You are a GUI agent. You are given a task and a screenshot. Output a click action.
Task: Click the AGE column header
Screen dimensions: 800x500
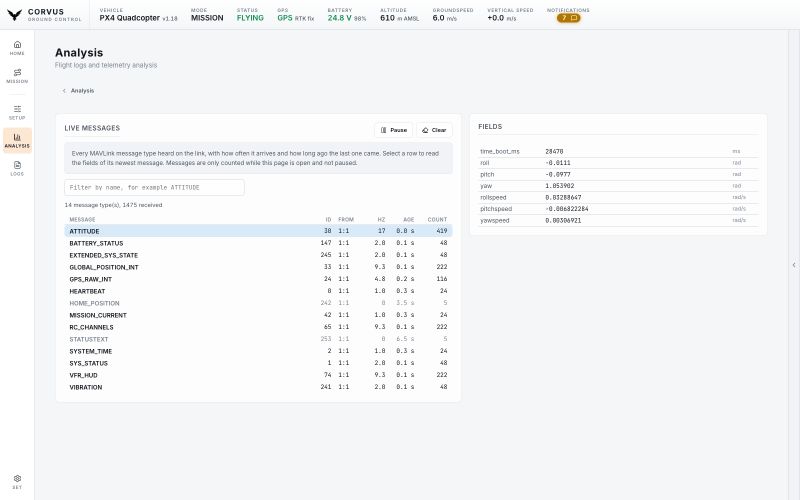(x=409, y=219)
